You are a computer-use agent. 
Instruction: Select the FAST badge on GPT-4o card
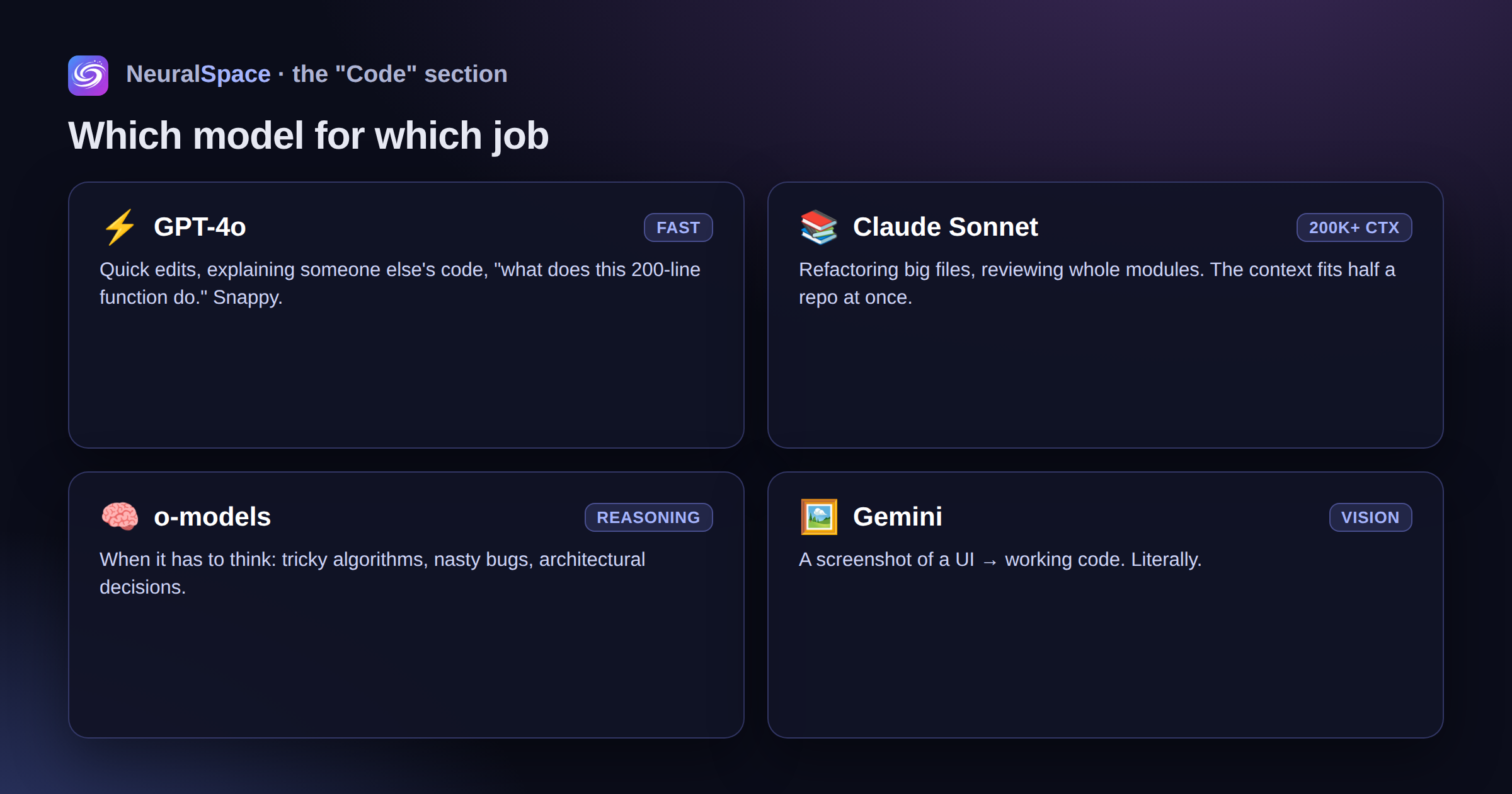coord(679,227)
